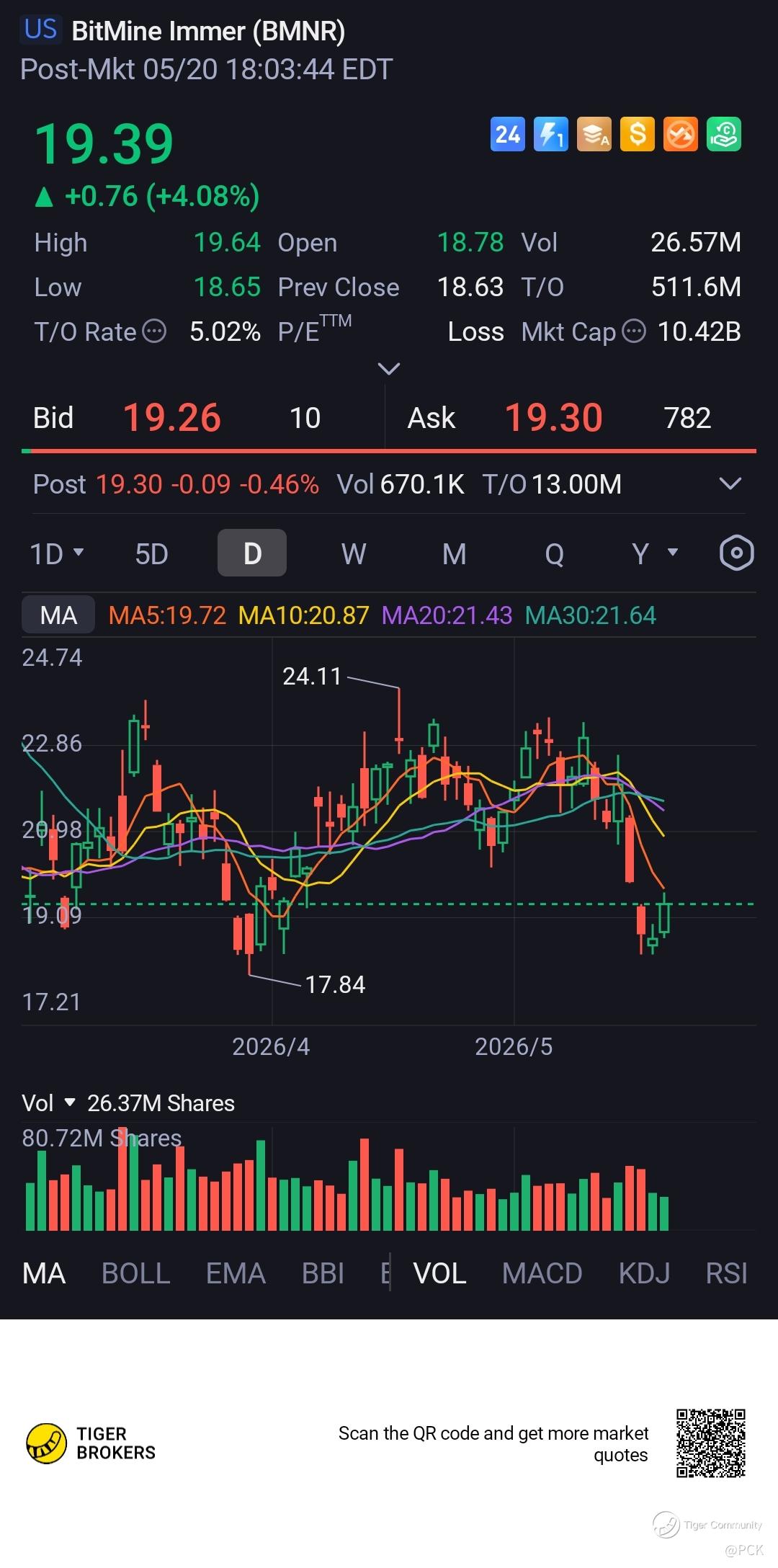Tap the blue 24-hour trading icon
This screenshot has width=778, height=1568.
(508, 134)
